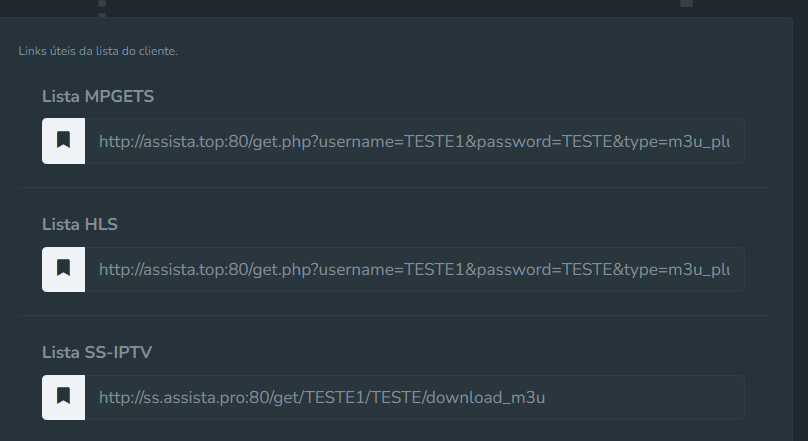Focus the SS-IPTV download_m3u URL field

pos(415,397)
